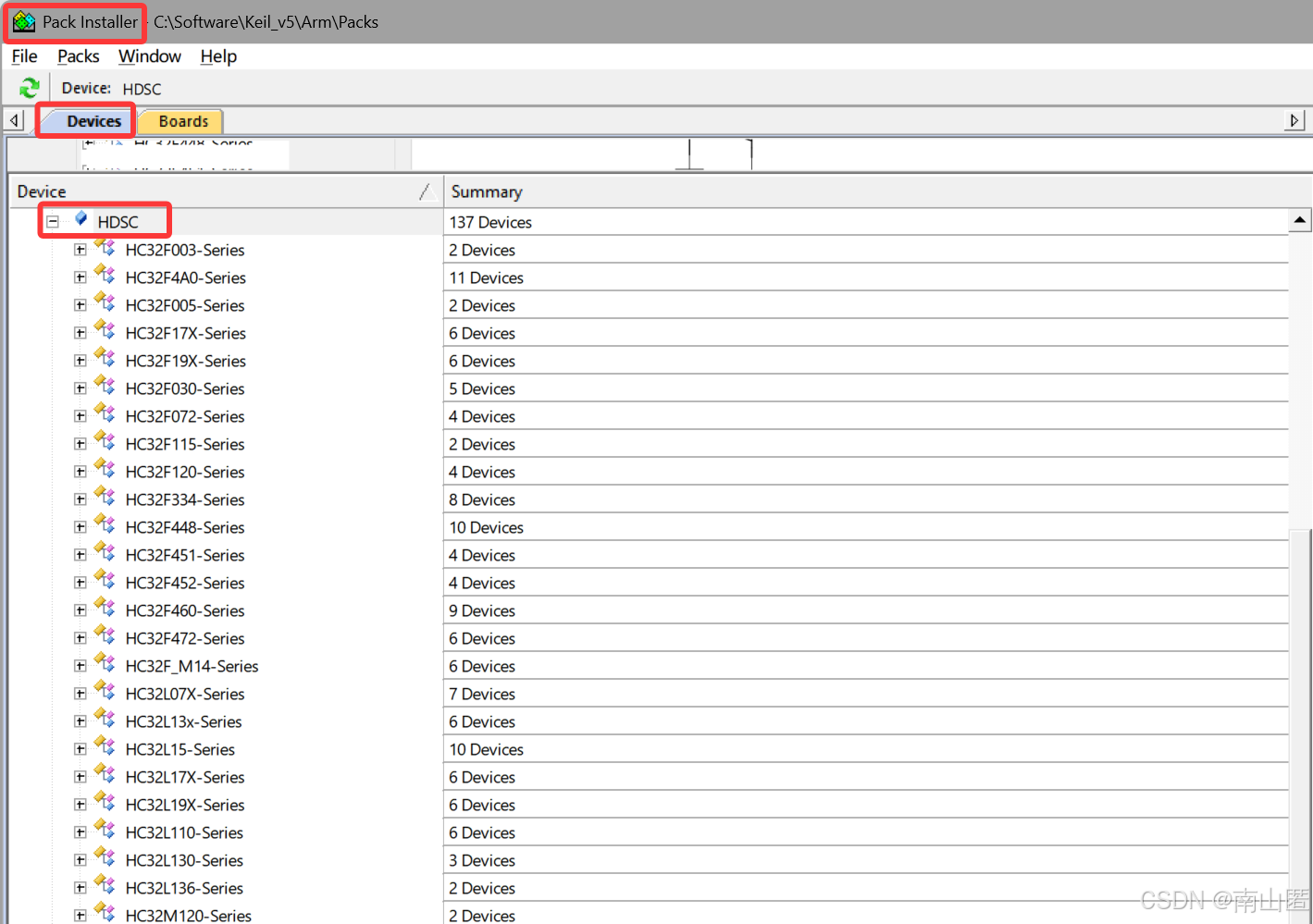Expand the HC32L136-Series node
The width and height of the screenshot is (1313, 924).
pyautogui.click(x=81, y=888)
